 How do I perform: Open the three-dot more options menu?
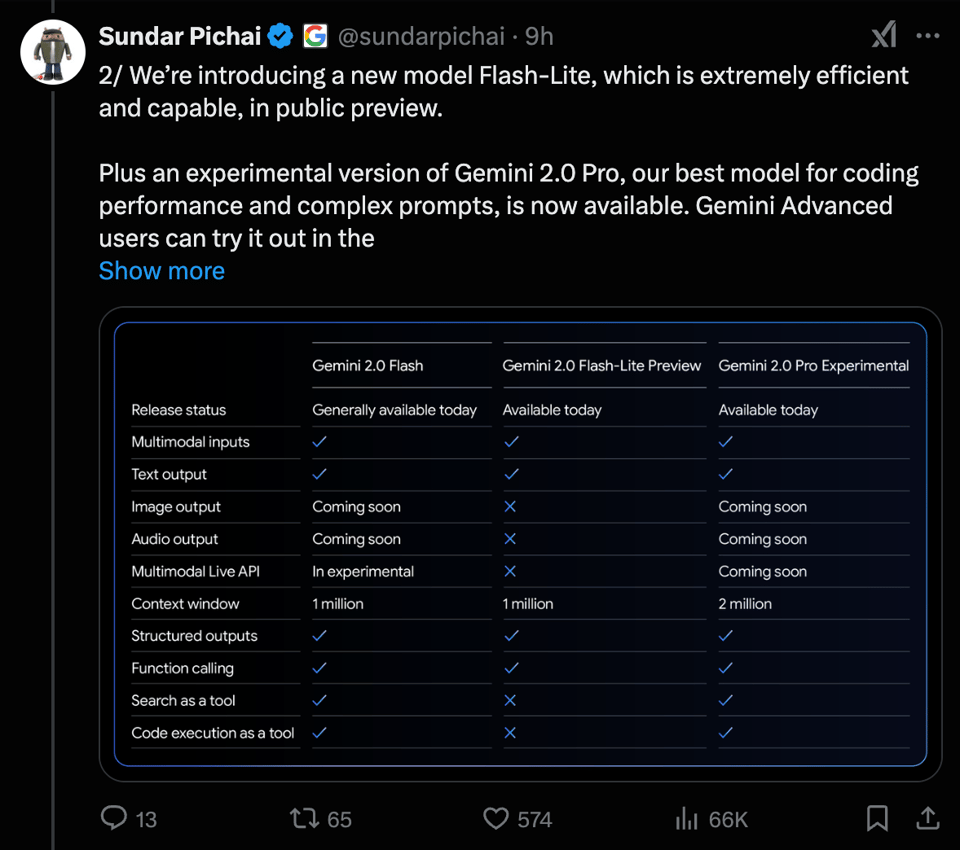(928, 37)
